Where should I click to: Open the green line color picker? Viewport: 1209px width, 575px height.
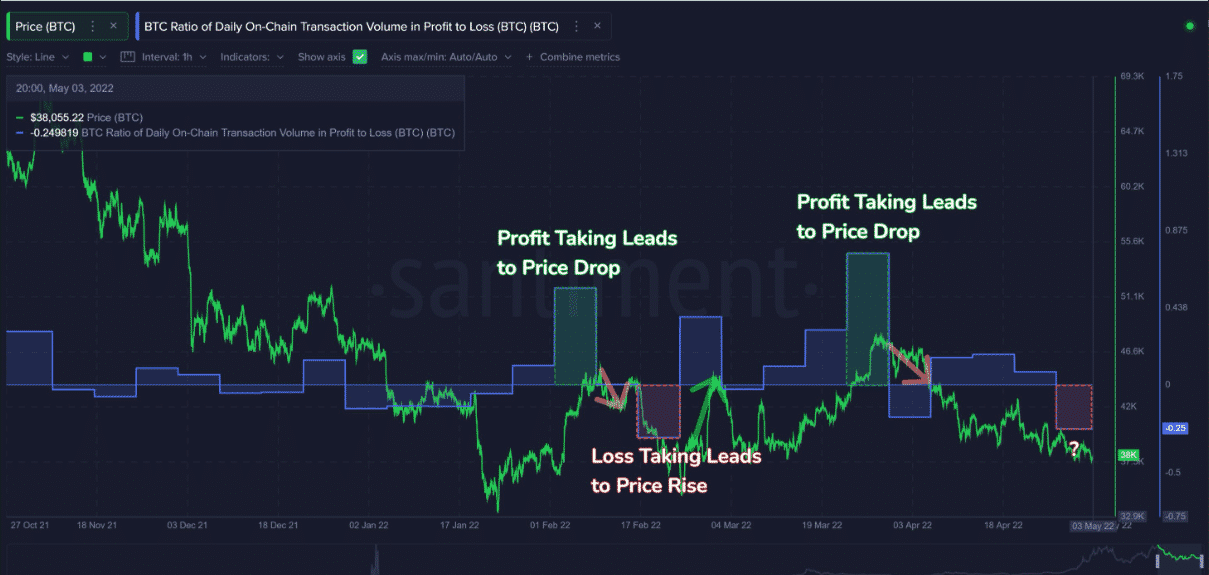pyautogui.click(x=92, y=57)
